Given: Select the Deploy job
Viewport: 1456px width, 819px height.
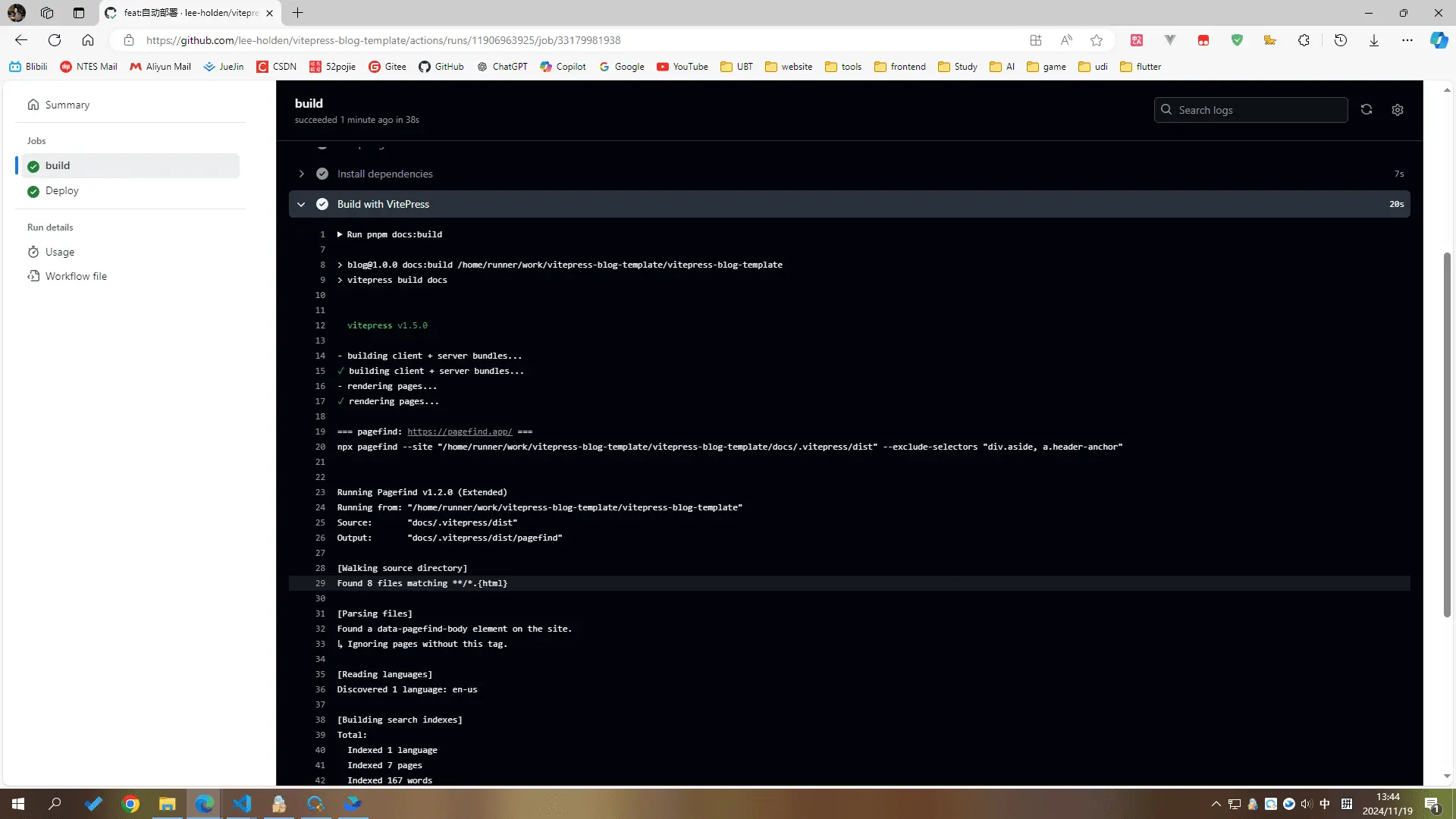Looking at the screenshot, I should [61, 191].
